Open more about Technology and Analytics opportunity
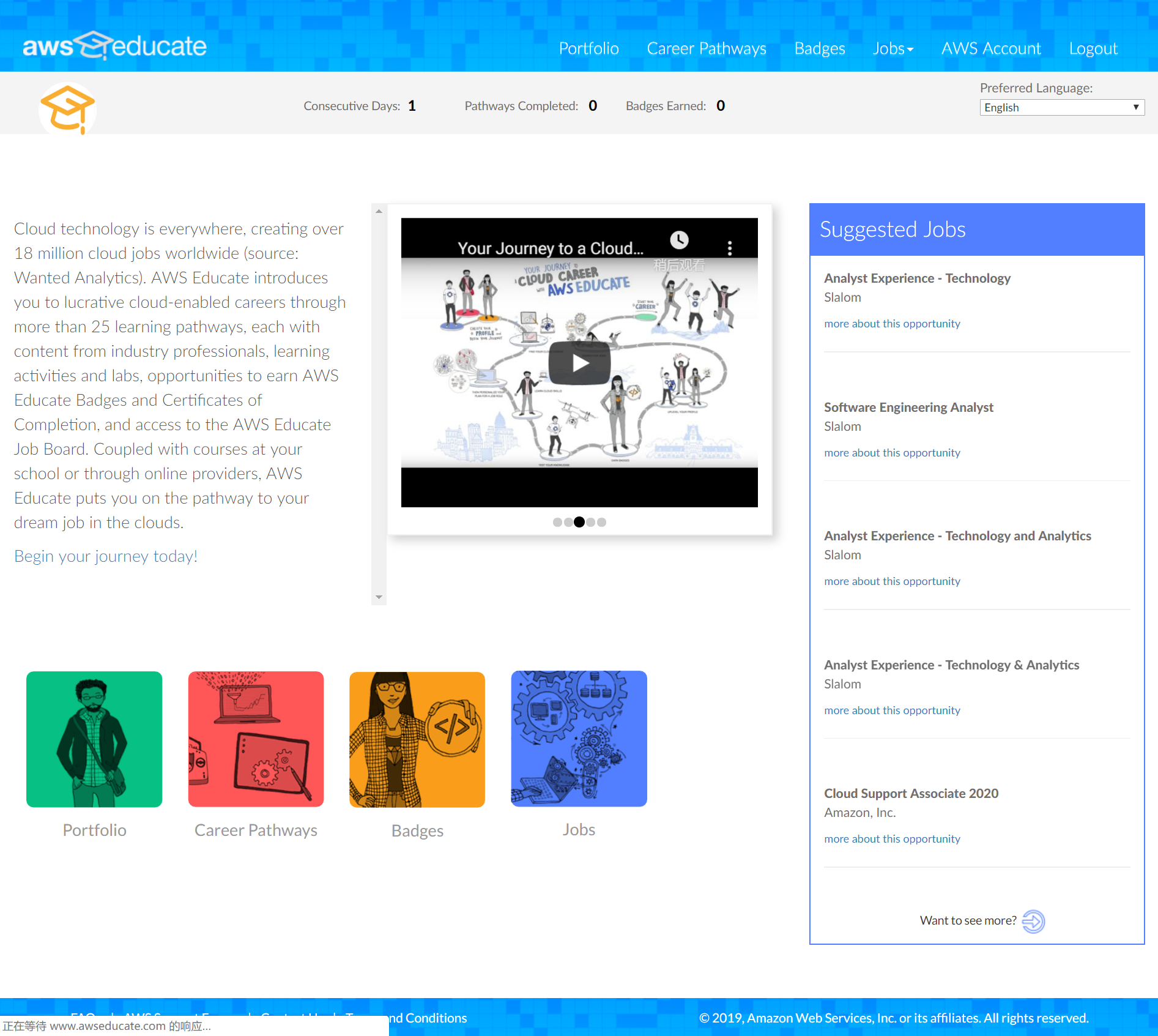This screenshot has height=1036, width=1158. pyautogui.click(x=892, y=581)
